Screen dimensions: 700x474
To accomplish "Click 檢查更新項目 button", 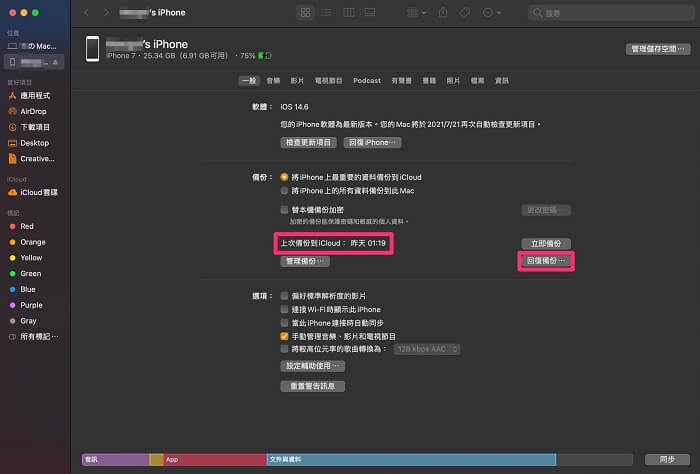I will (308, 142).
